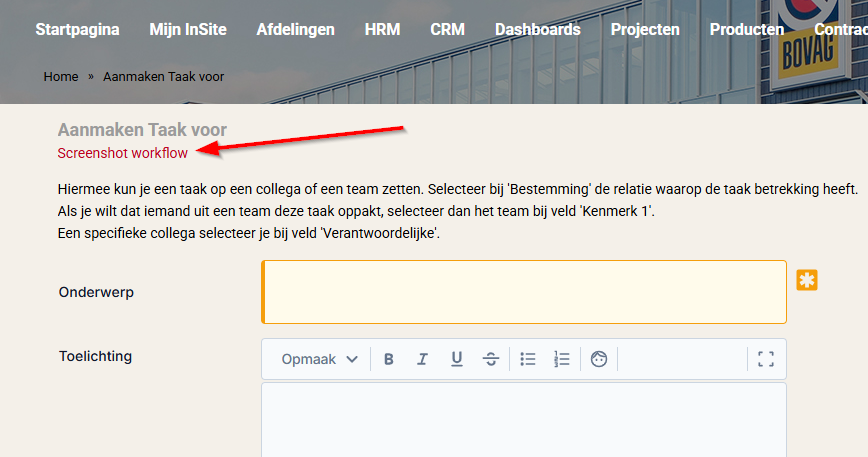Go to Mijn InSite menu

pyautogui.click(x=188, y=29)
